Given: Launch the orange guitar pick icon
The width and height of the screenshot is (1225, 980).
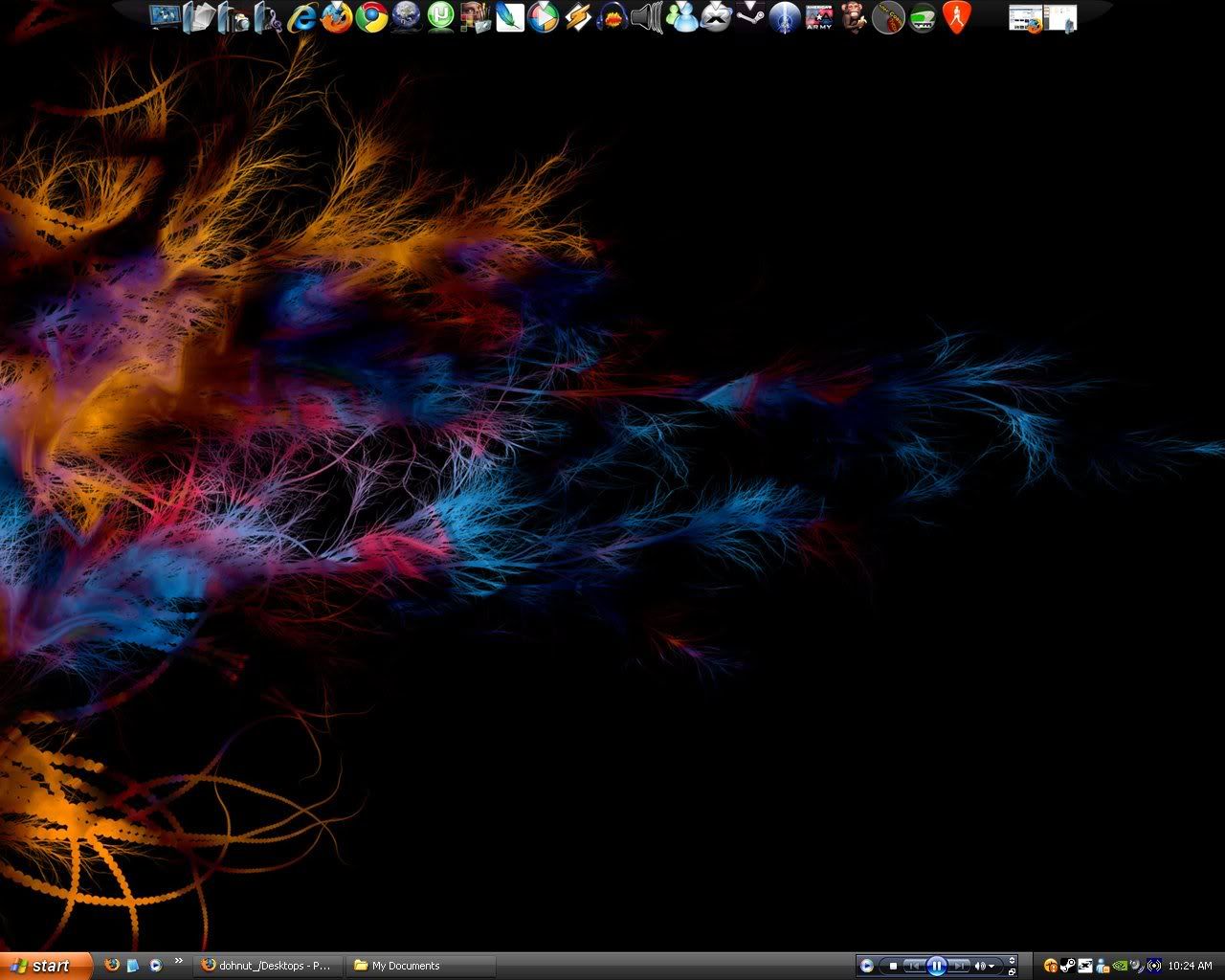Looking at the screenshot, I should click(x=957, y=16).
